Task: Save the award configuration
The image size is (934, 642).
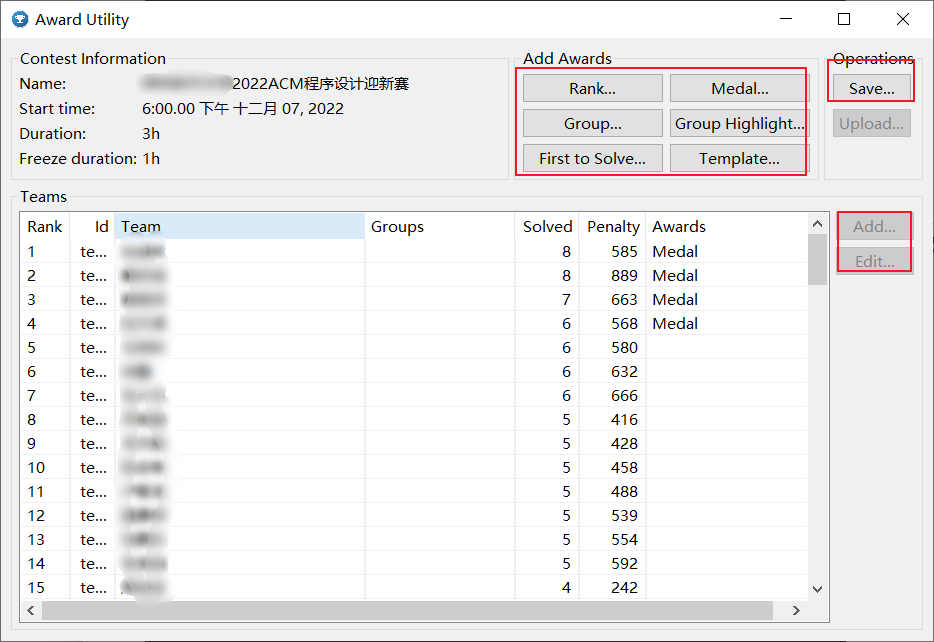Action: [x=869, y=88]
